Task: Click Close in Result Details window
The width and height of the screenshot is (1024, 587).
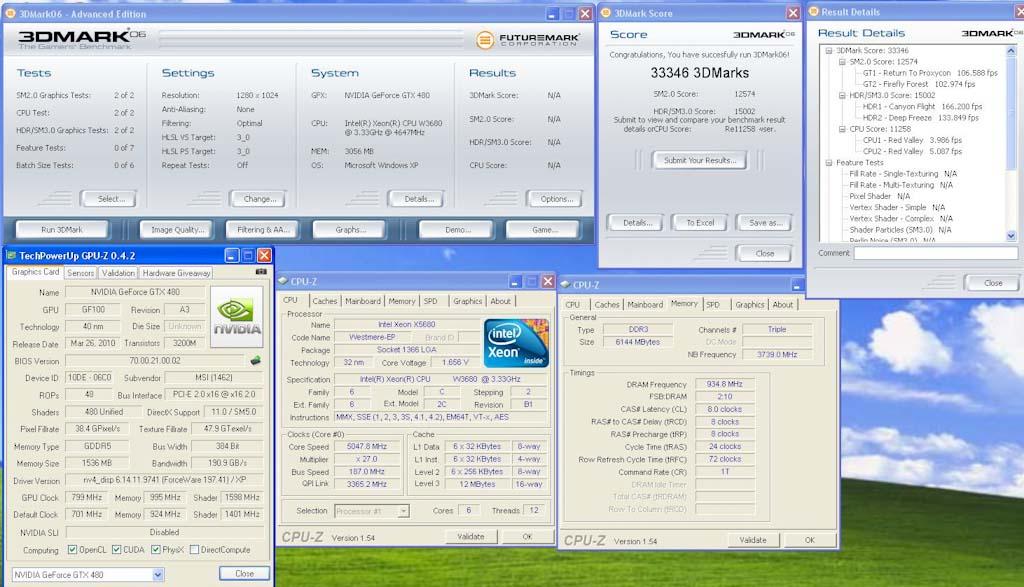Action: [993, 283]
